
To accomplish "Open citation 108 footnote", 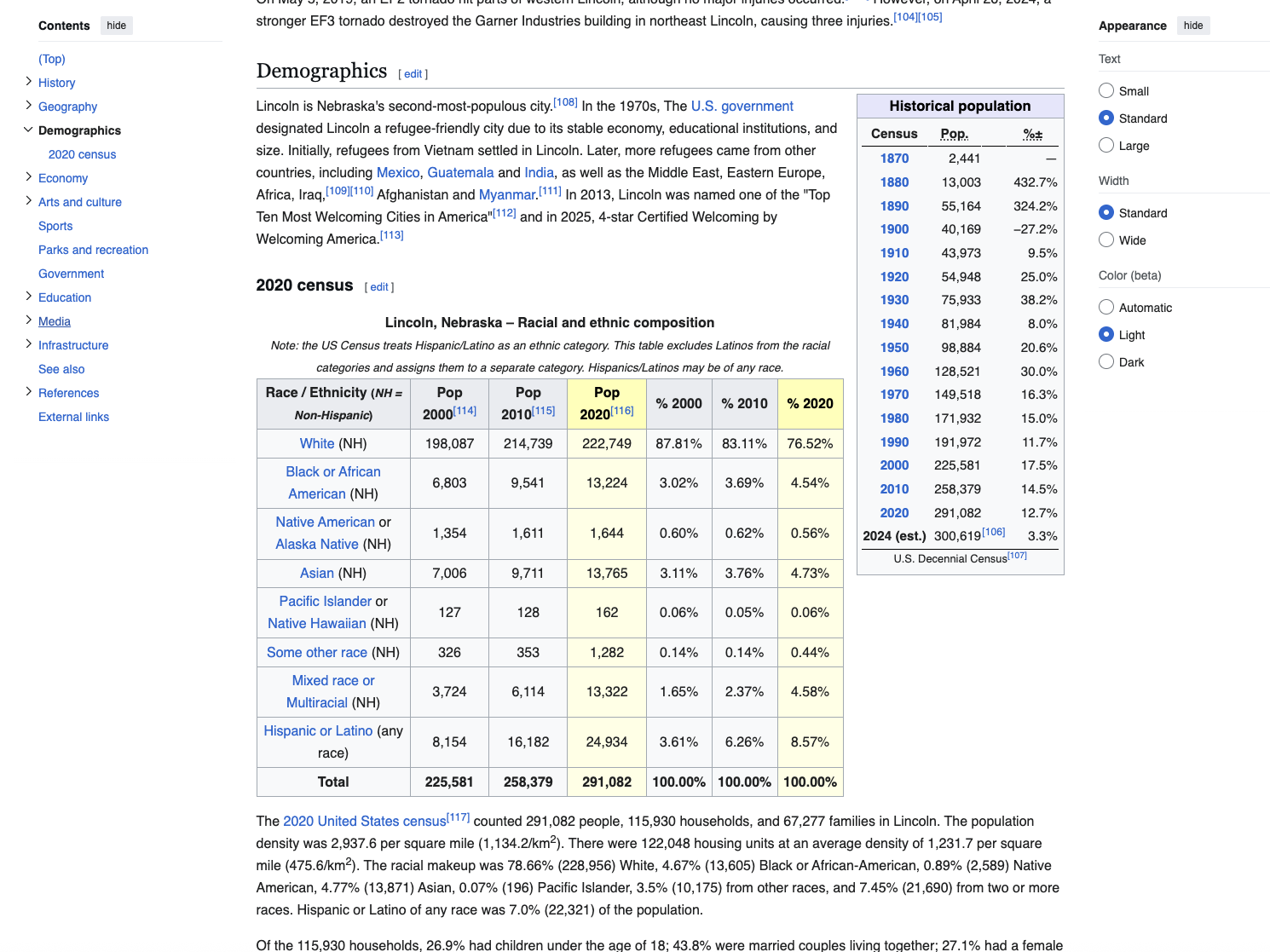I will click(566, 101).
